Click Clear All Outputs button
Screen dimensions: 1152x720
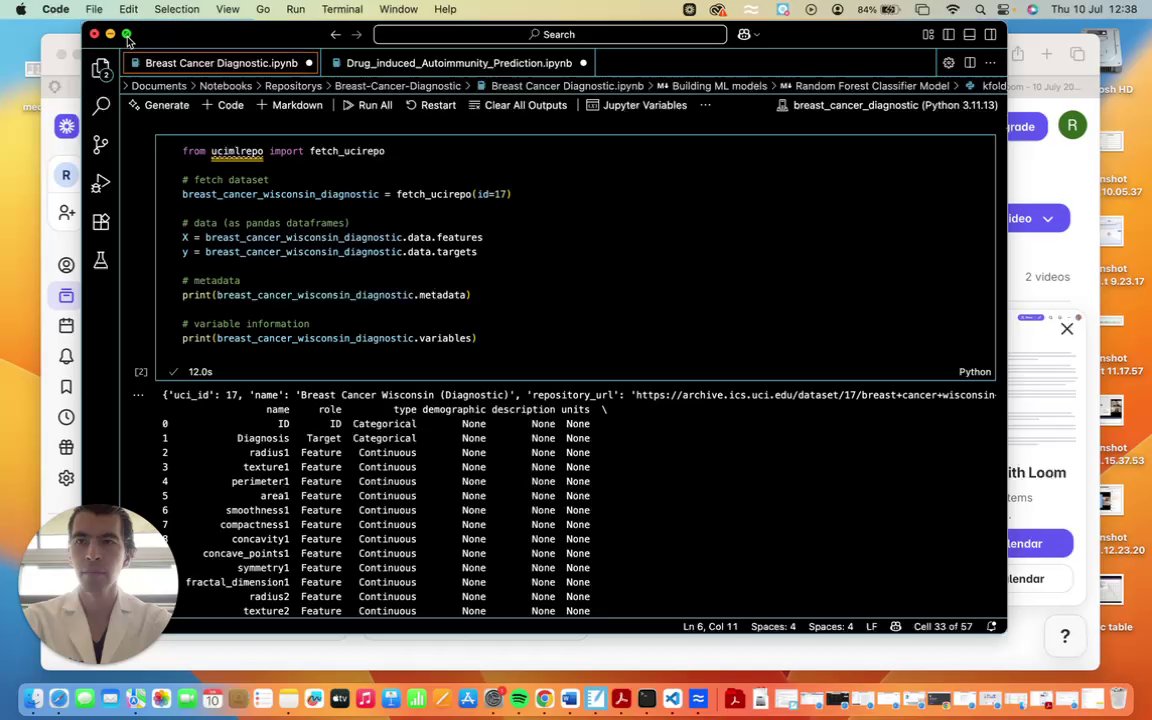point(517,105)
